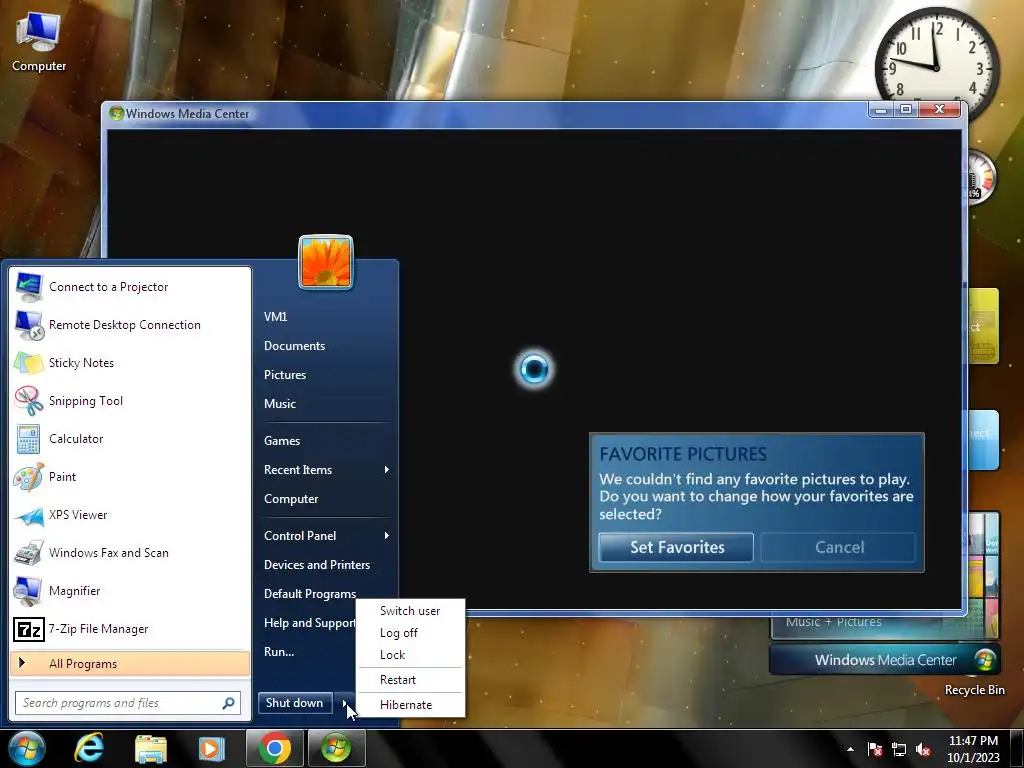Open Computer desktop icon
Screen dimensions: 1024x768
pos(39,42)
